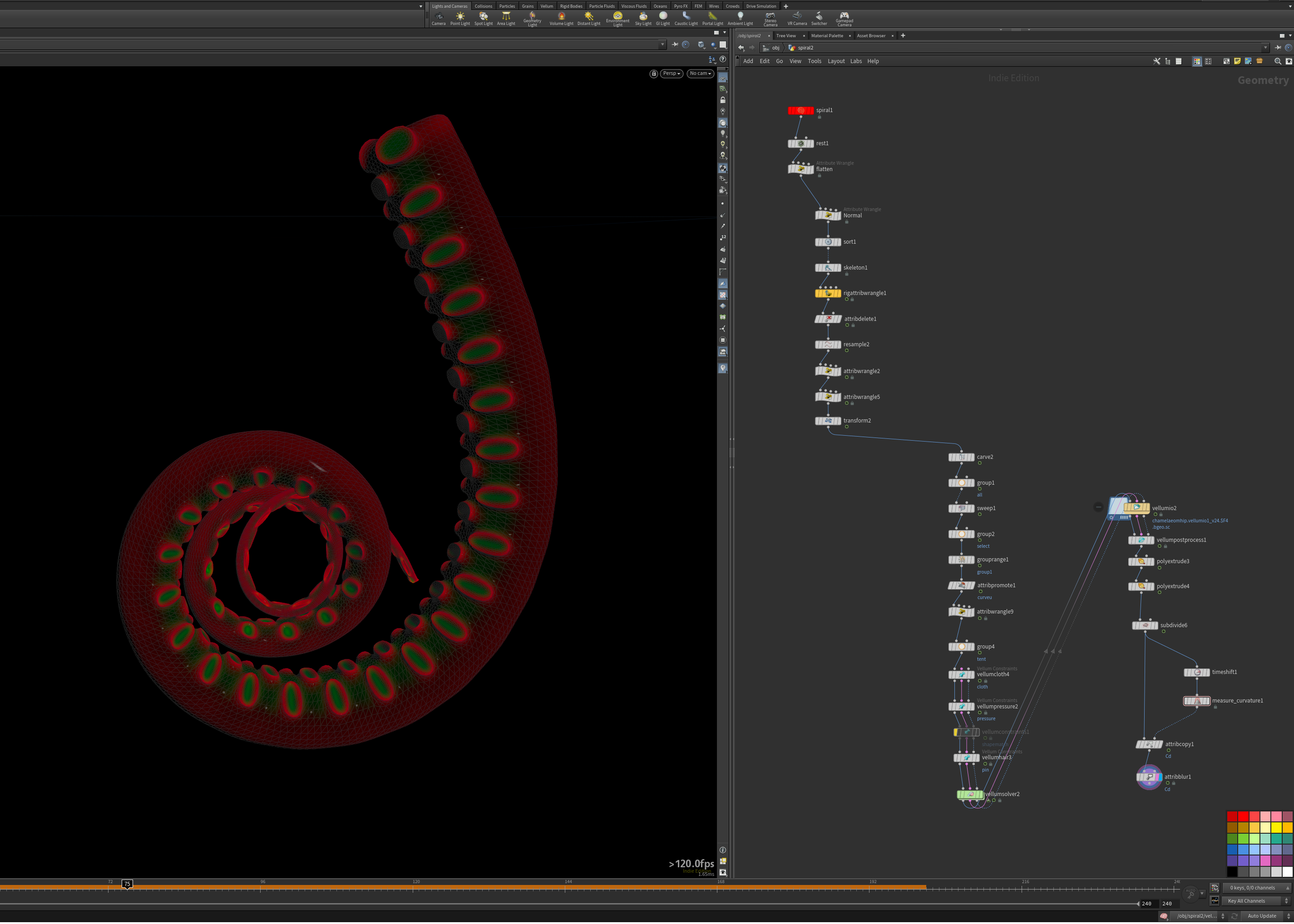Screen dimensions: 1294x924
Task: Click the frame 75 timeline marker
Action: [x=128, y=884]
